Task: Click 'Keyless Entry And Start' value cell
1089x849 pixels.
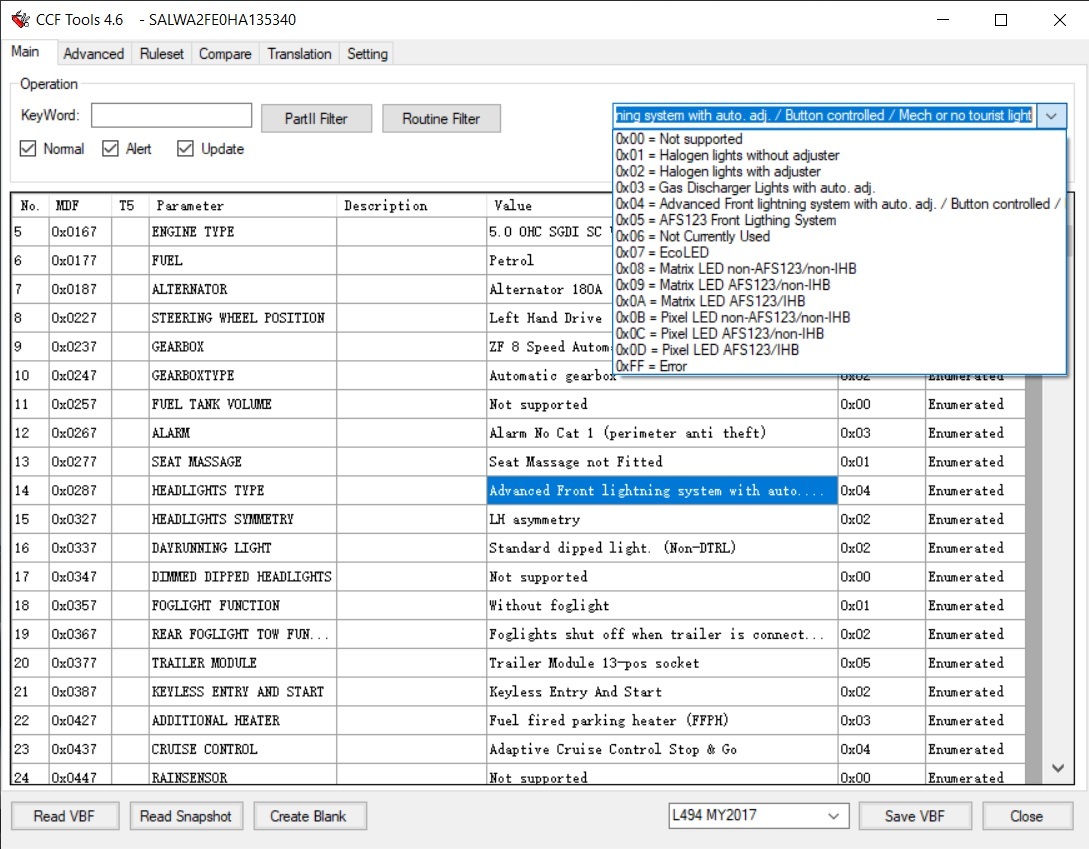Action: click(662, 692)
